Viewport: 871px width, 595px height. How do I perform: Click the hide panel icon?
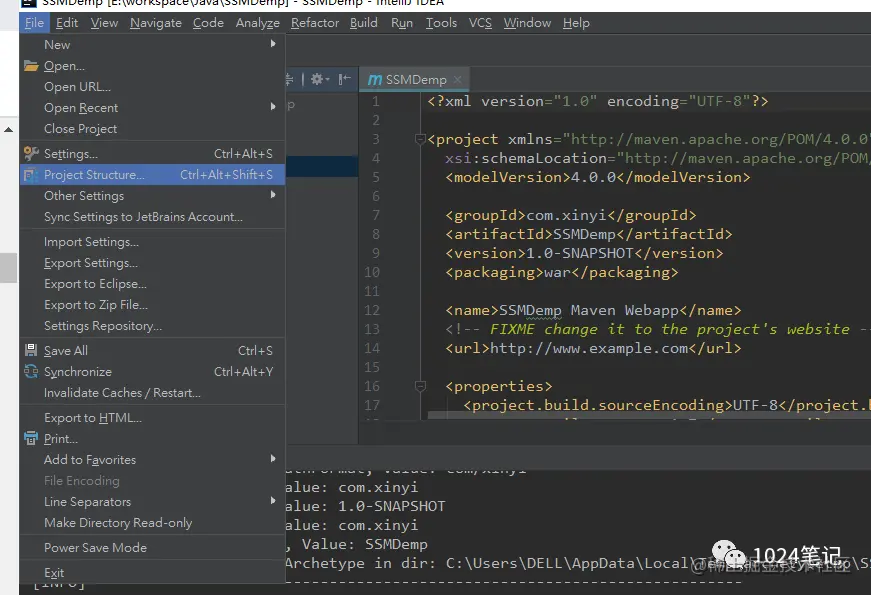pos(344,79)
